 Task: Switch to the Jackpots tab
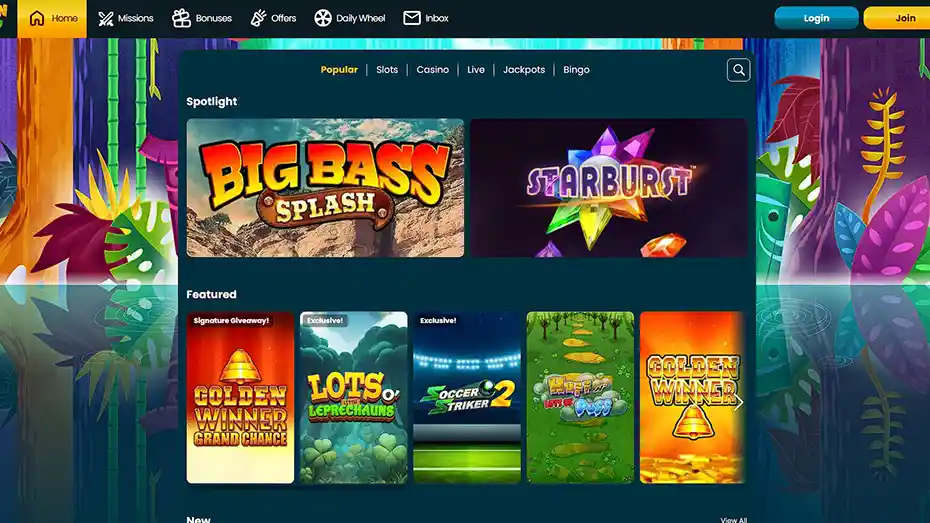pos(524,70)
